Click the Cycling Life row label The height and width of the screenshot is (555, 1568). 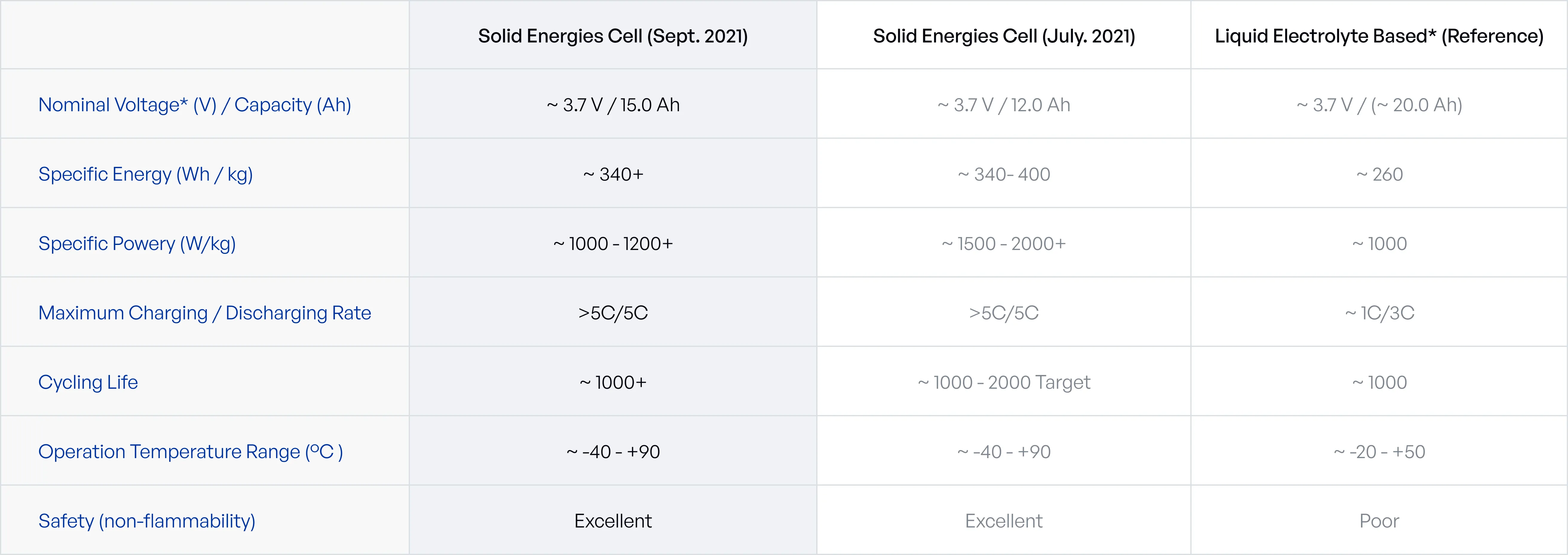click(88, 382)
